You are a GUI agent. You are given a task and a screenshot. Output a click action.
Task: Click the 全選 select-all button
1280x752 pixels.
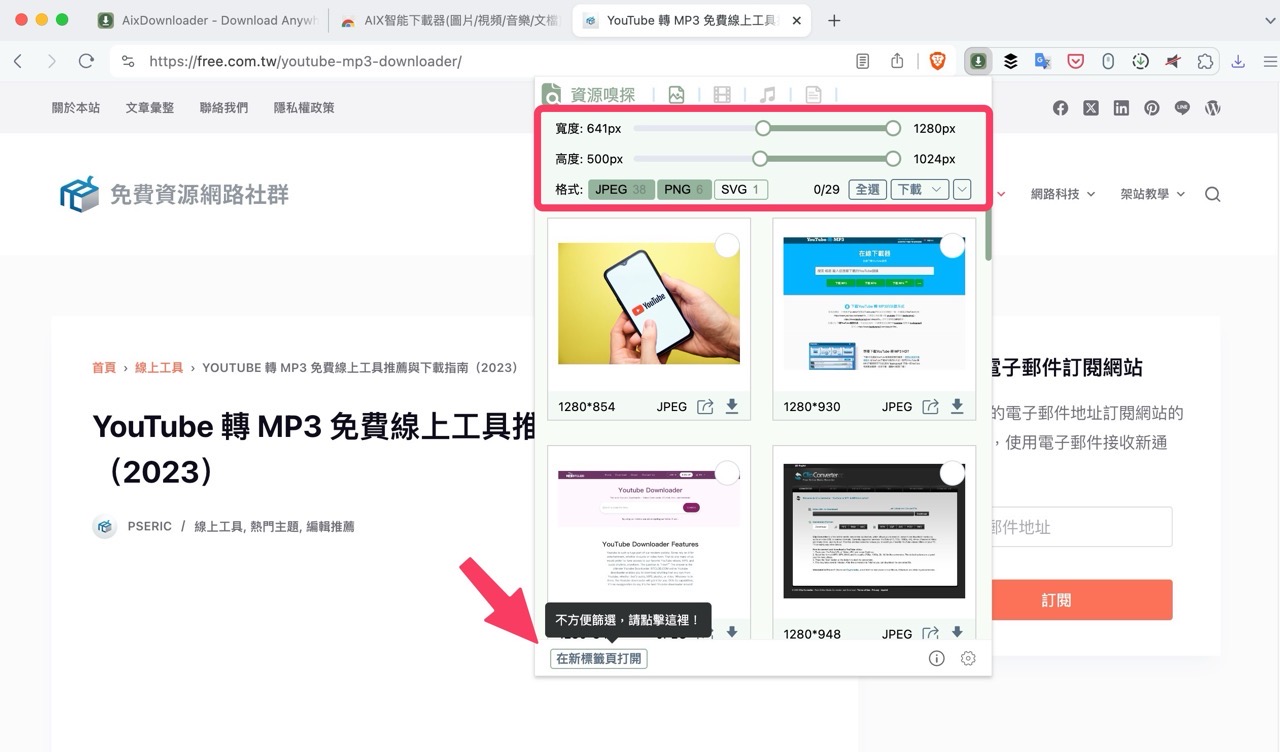click(867, 189)
